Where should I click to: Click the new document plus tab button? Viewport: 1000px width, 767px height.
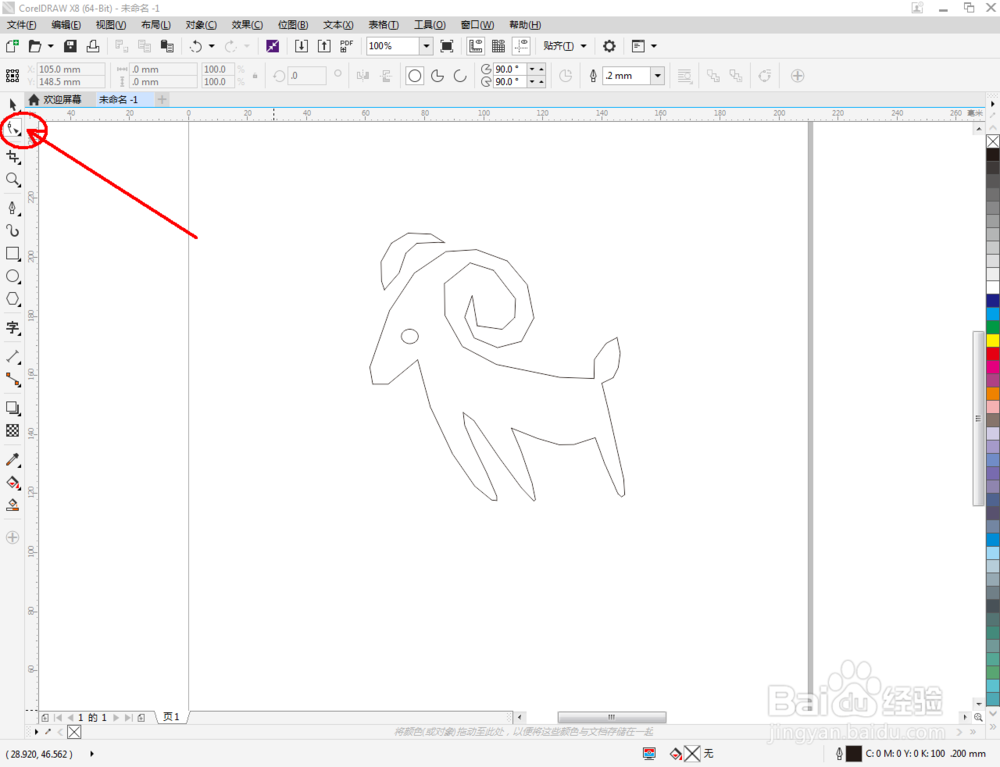[162, 99]
